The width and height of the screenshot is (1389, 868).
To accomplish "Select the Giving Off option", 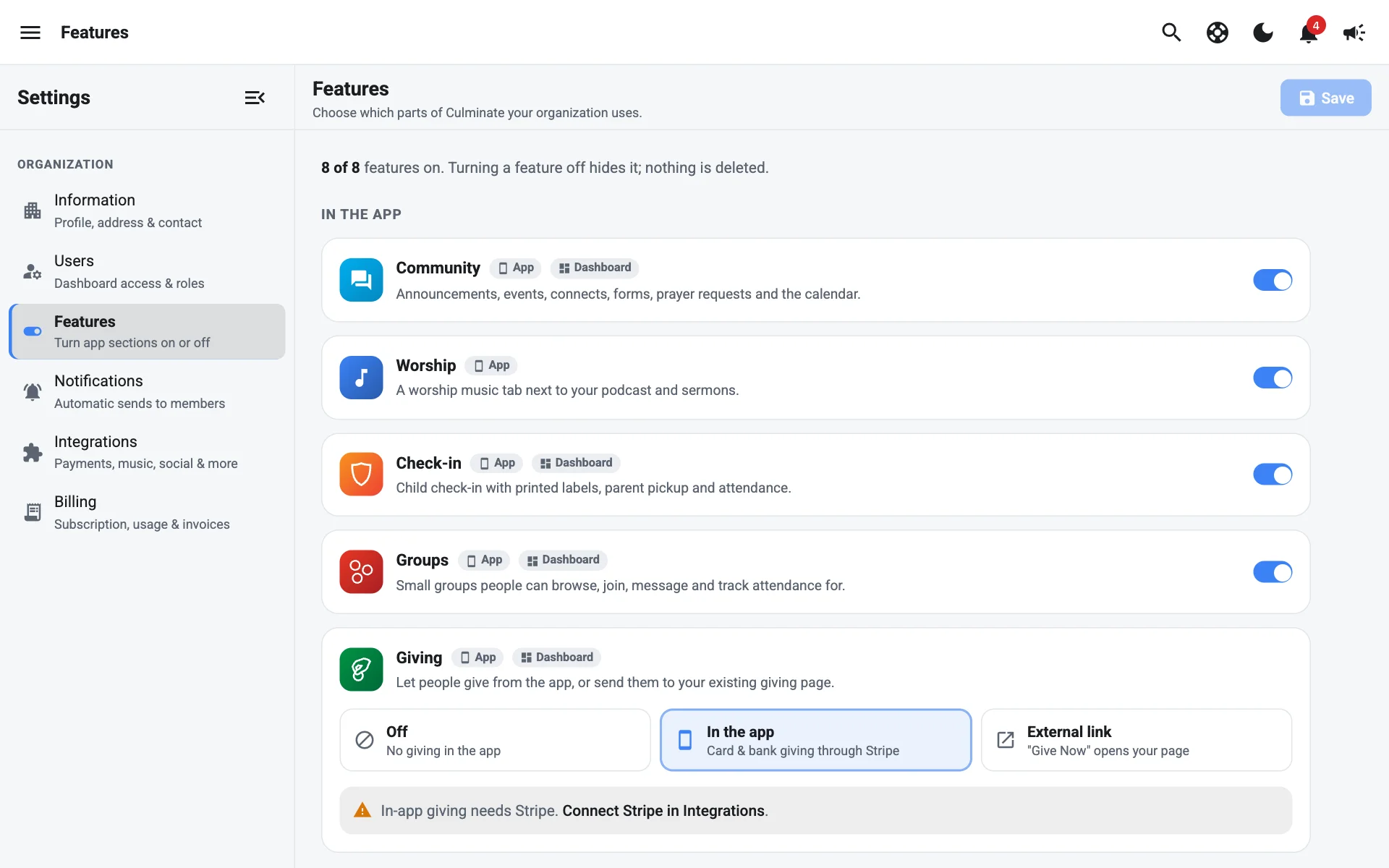I will click(496, 740).
